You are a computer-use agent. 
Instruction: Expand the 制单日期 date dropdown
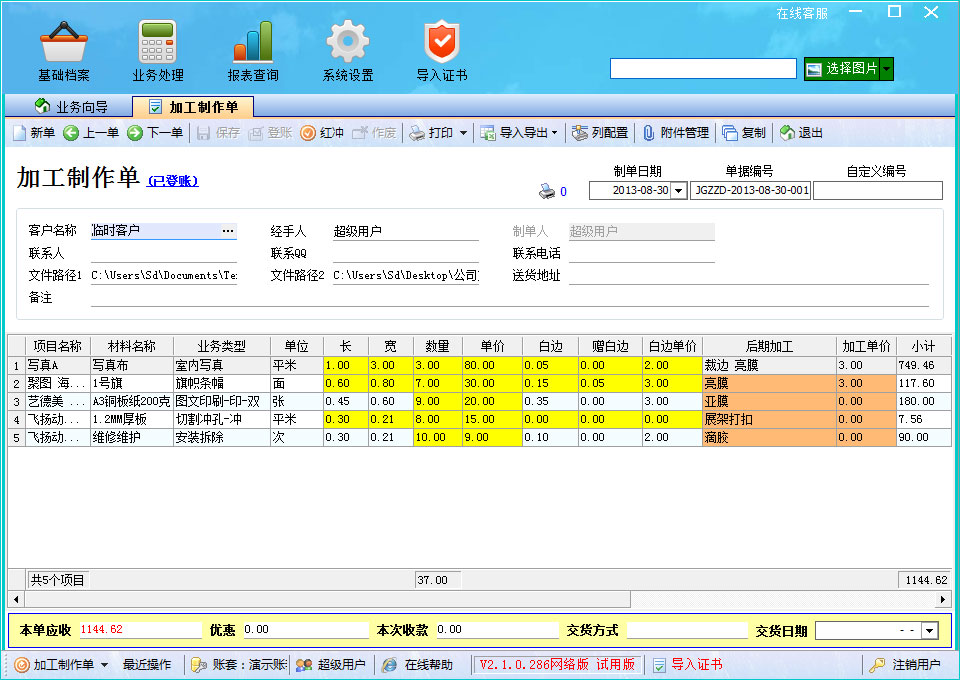678,191
